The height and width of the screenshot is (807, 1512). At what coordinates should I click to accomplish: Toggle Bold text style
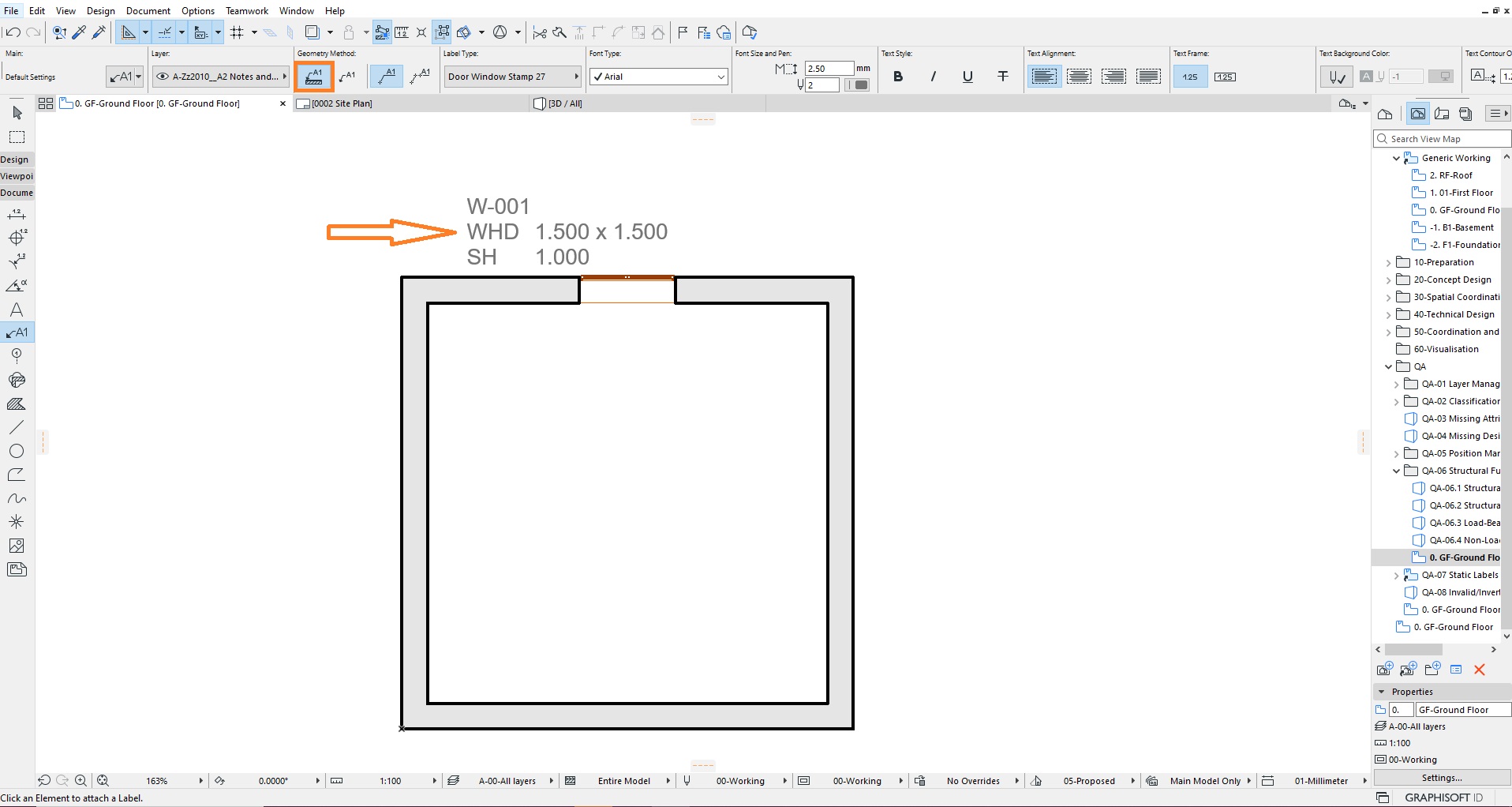point(898,77)
